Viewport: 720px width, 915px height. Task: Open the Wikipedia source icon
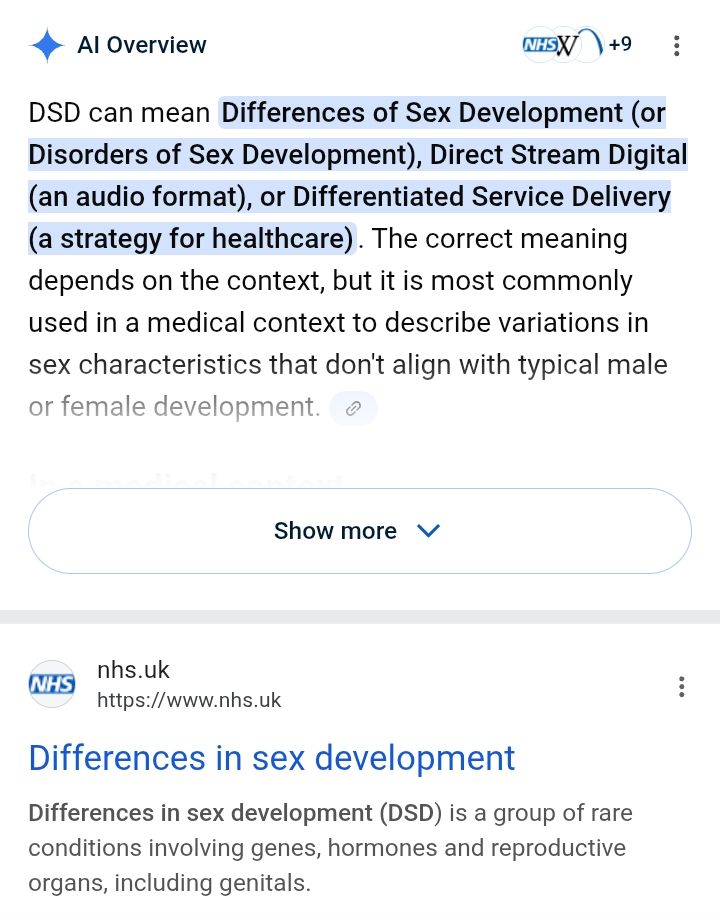[566, 45]
